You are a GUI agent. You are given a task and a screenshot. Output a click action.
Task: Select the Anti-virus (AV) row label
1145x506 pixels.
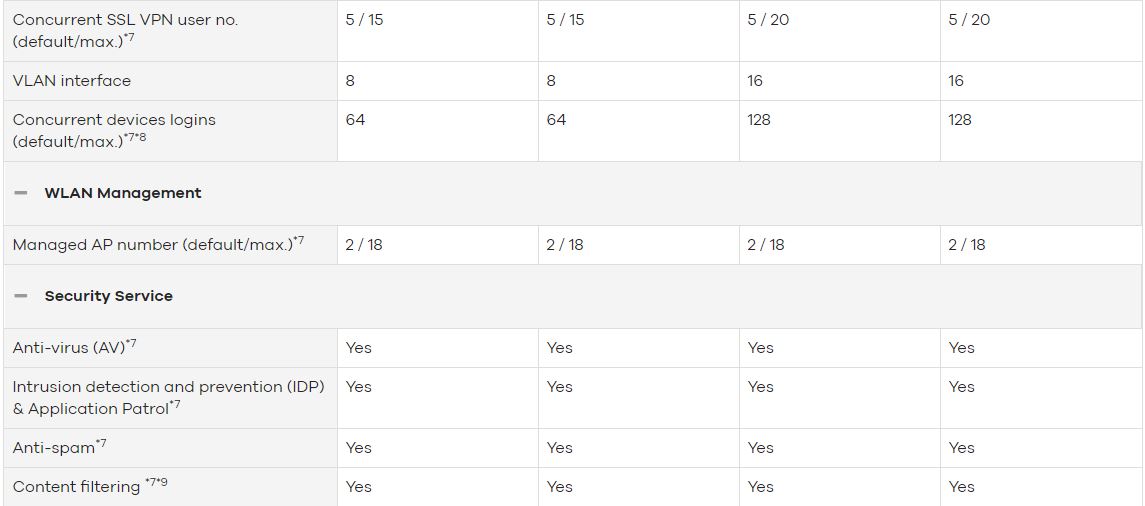point(68,348)
